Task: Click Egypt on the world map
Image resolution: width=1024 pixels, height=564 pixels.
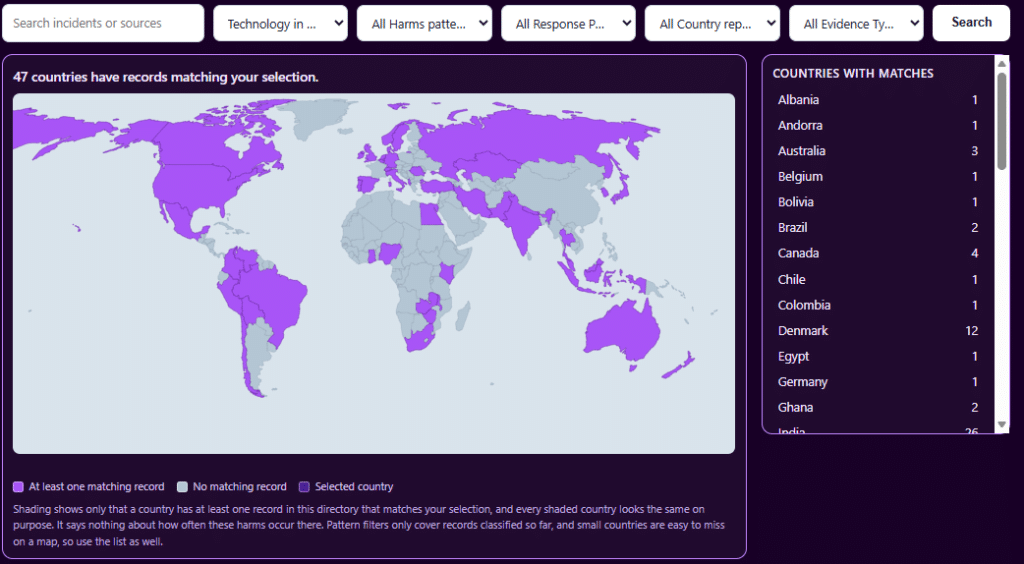Action: pyautogui.click(x=430, y=213)
